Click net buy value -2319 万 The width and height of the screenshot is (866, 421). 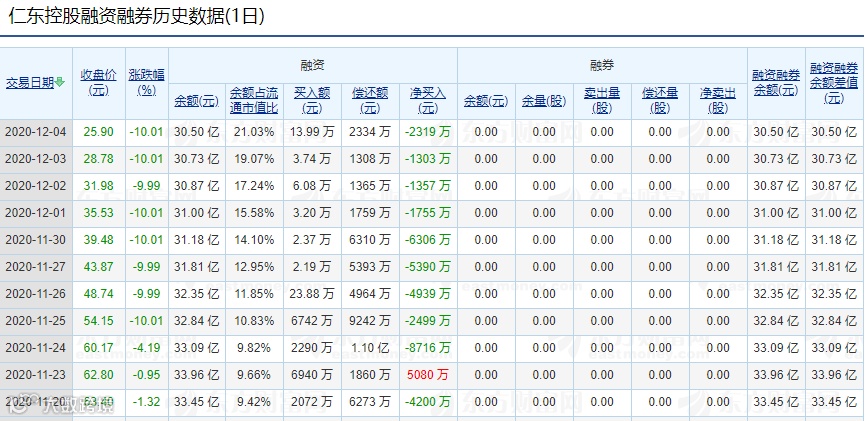pyautogui.click(x=428, y=132)
